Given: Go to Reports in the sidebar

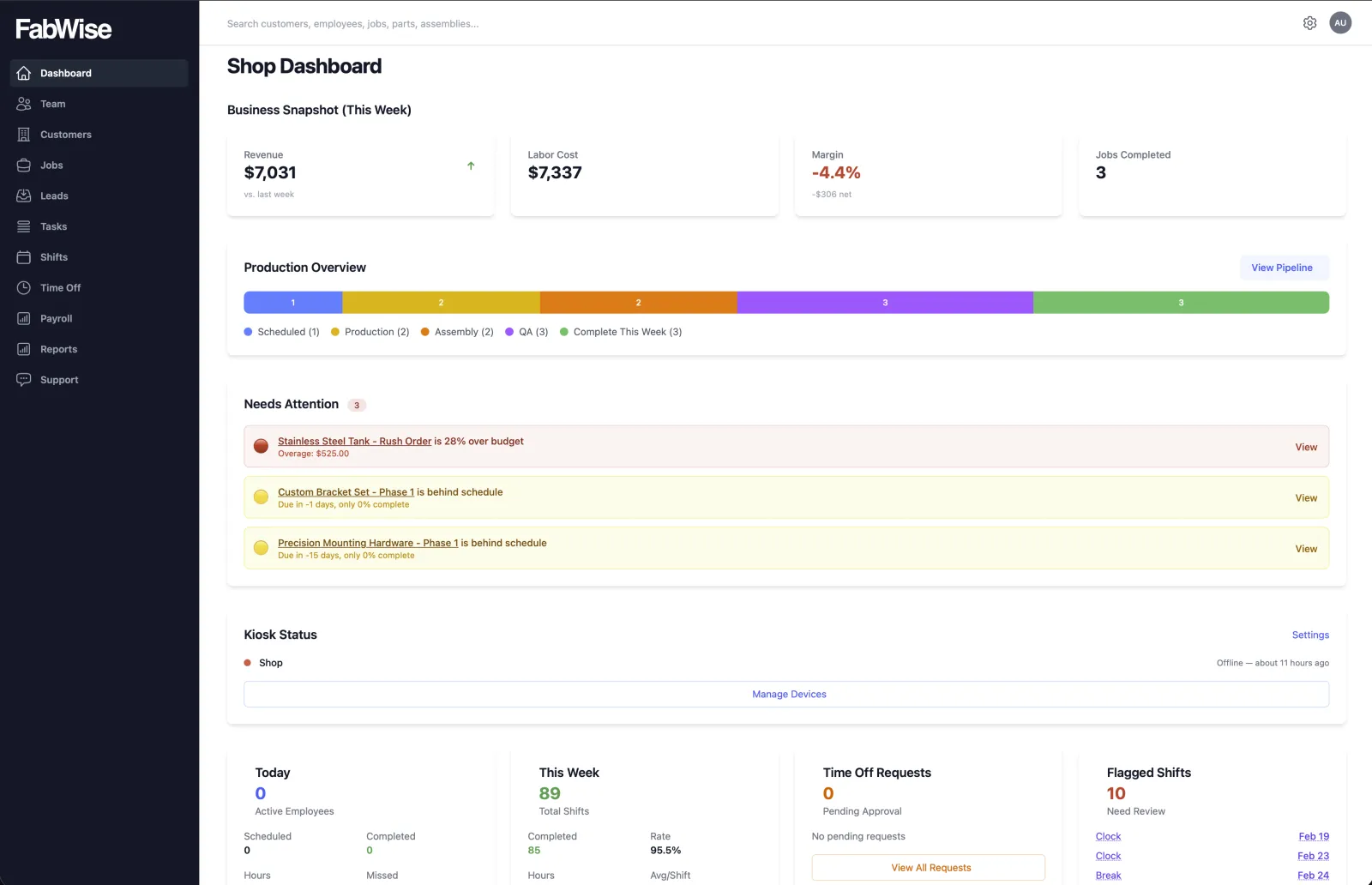Looking at the screenshot, I should click(58, 349).
